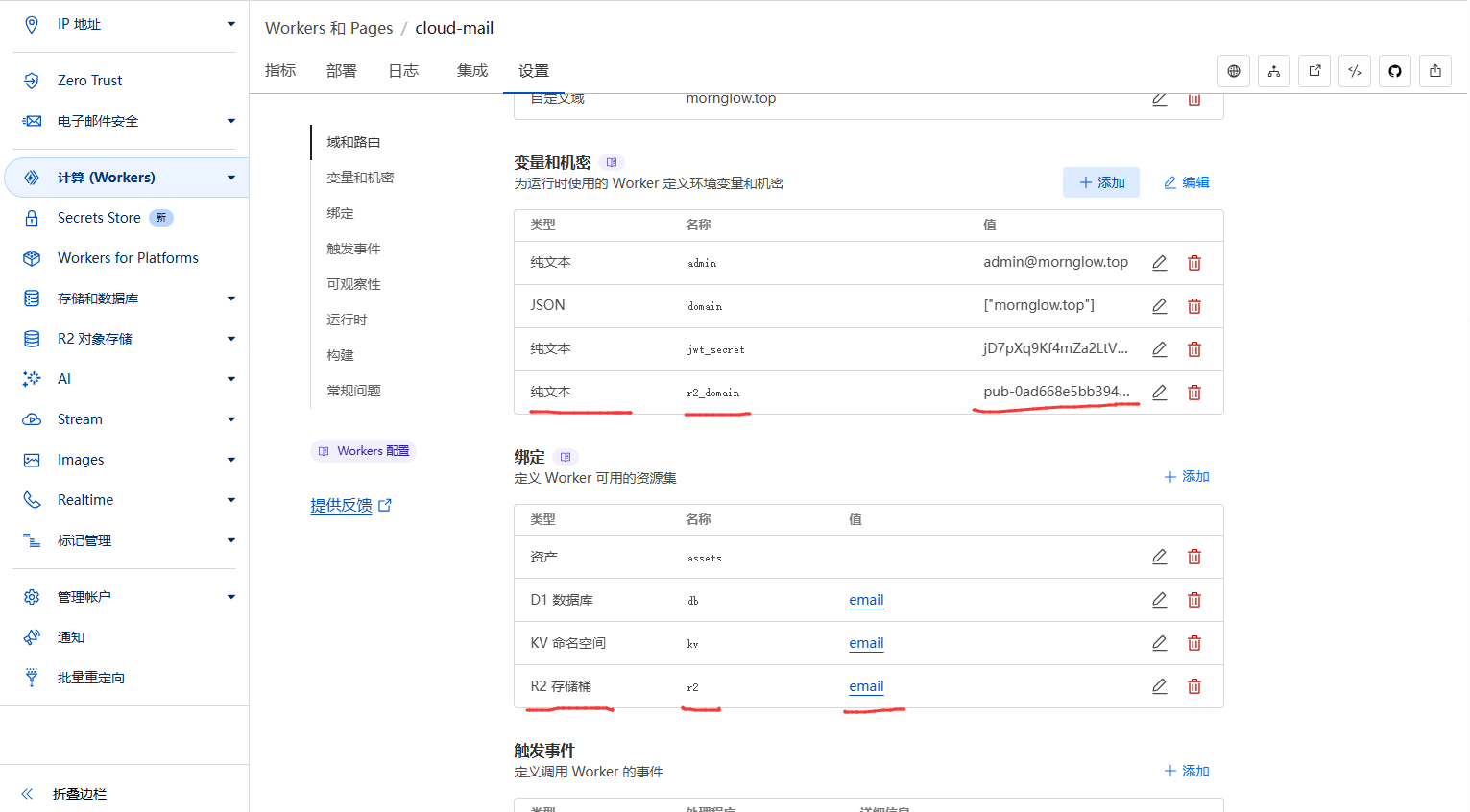The width and height of the screenshot is (1470, 812).
Task: Delete the R2 存储桶 binding
Action: 1194,686
